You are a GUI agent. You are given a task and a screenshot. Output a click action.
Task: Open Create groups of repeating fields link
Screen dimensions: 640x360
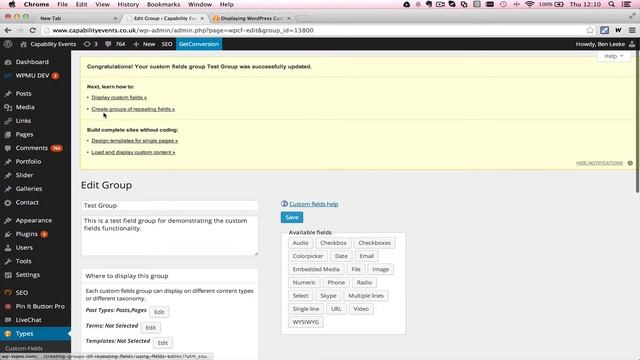(x=133, y=109)
